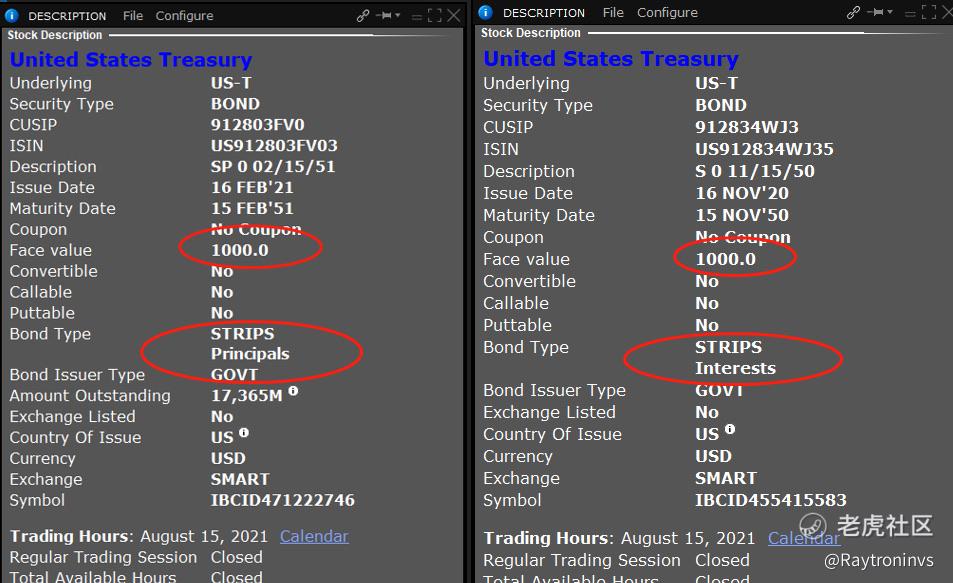Click the United States Treasury heading in left window

click(x=131, y=60)
